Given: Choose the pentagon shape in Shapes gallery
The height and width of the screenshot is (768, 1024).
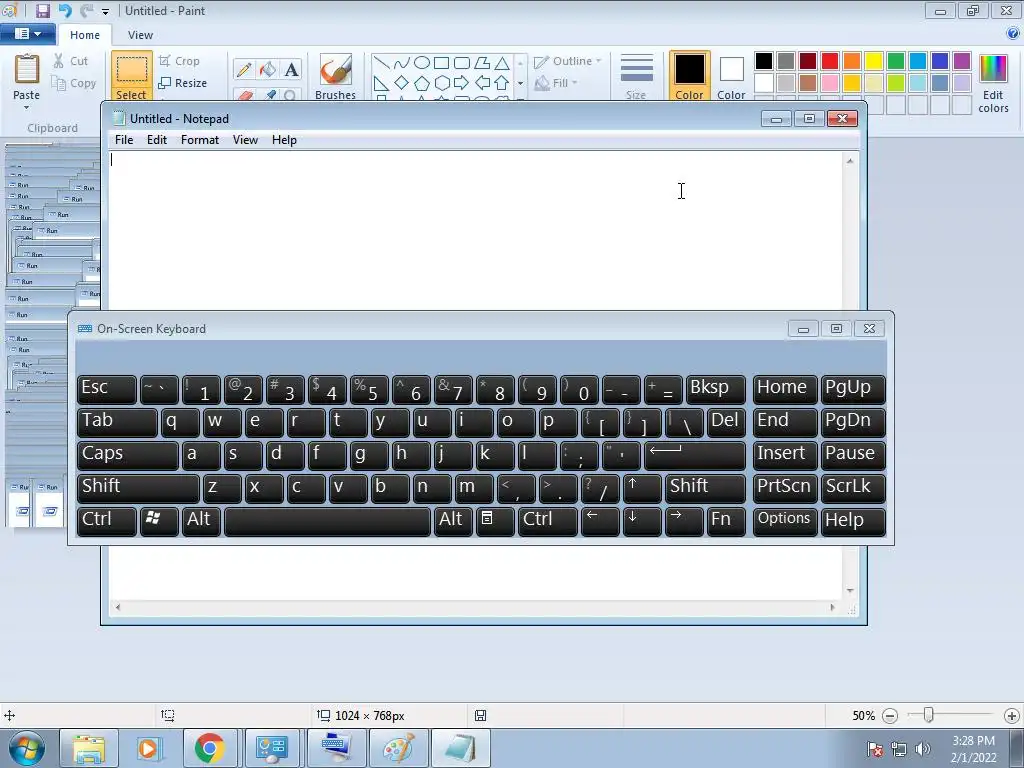Looking at the screenshot, I should (422, 83).
